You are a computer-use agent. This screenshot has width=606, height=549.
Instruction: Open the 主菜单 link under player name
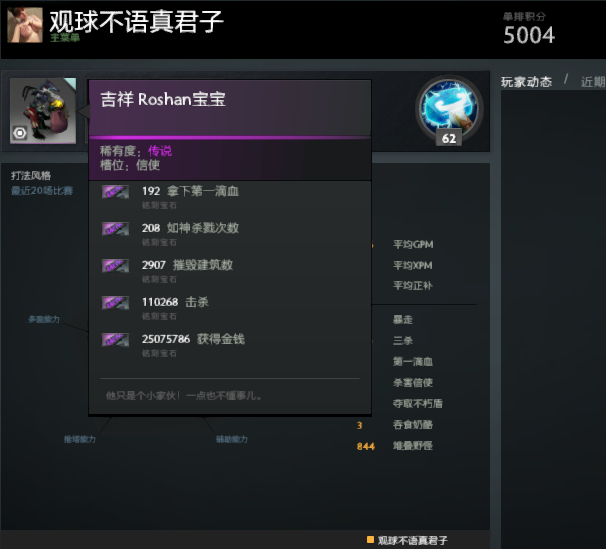point(65,38)
